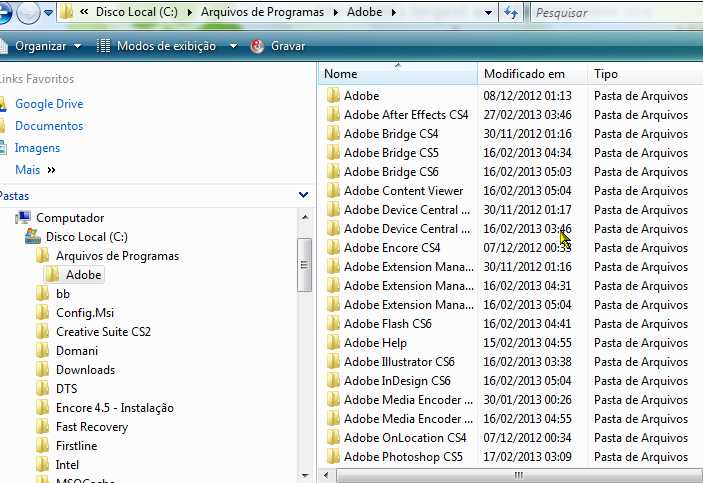703x483 pixels.
Task: Click Adobe Bridge CS4 folder icon
Action: [x=333, y=134]
